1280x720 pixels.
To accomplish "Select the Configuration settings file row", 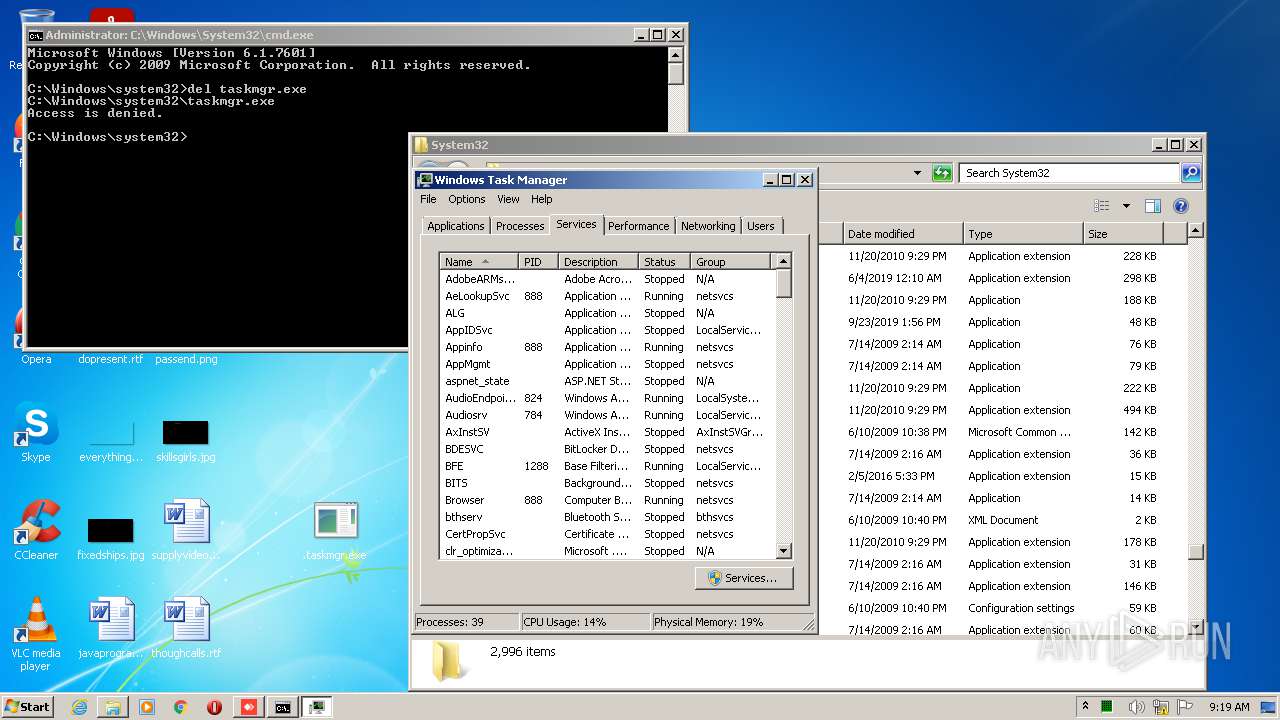I will tap(1003, 608).
